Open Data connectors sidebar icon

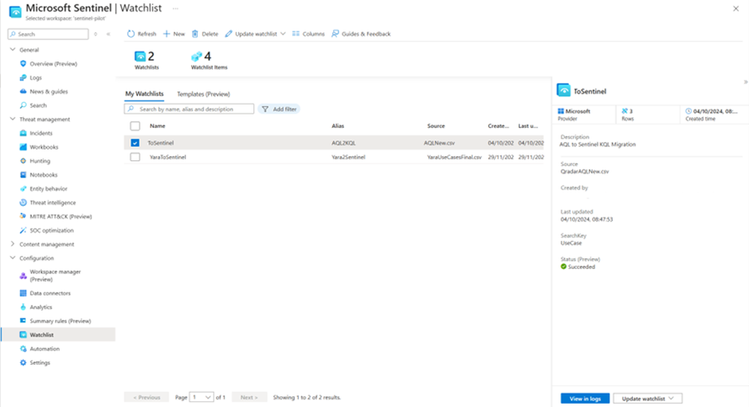click(23, 293)
